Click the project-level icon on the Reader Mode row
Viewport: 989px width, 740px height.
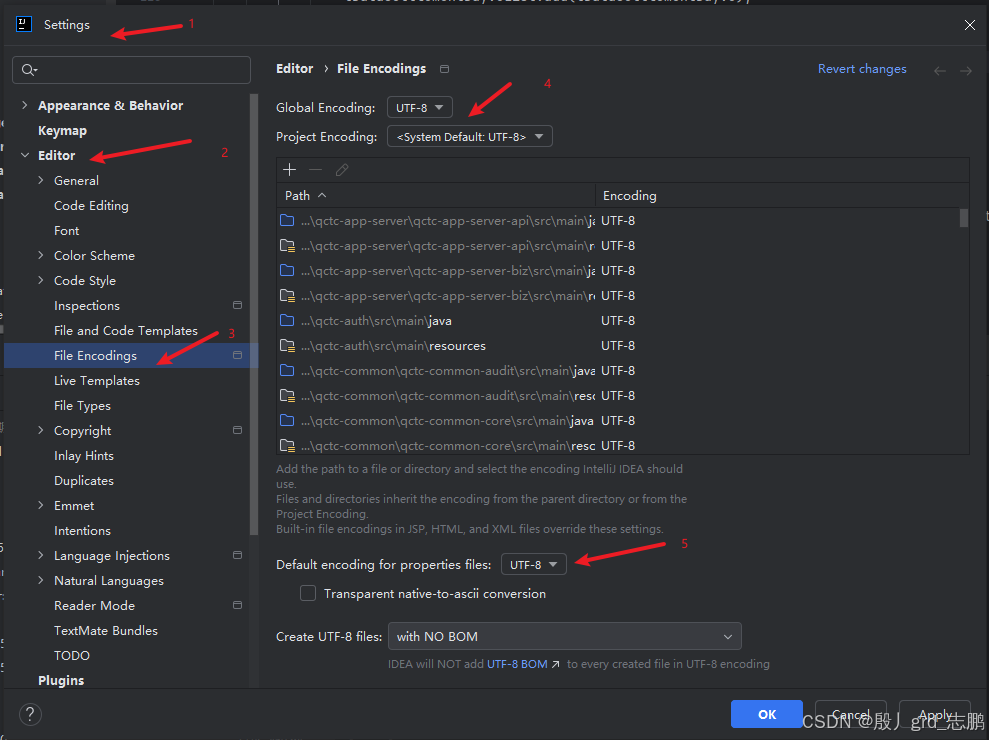[x=238, y=605]
